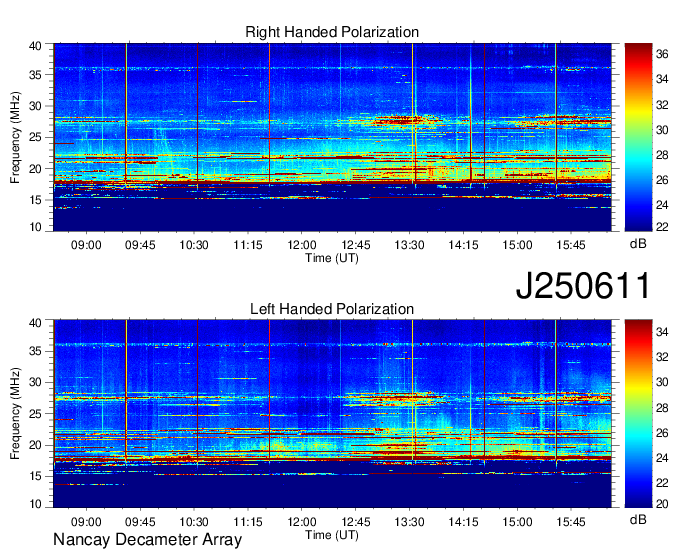Click the 'J250611' observation label
The width and height of the screenshot is (680, 552).
(x=583, y=286)
